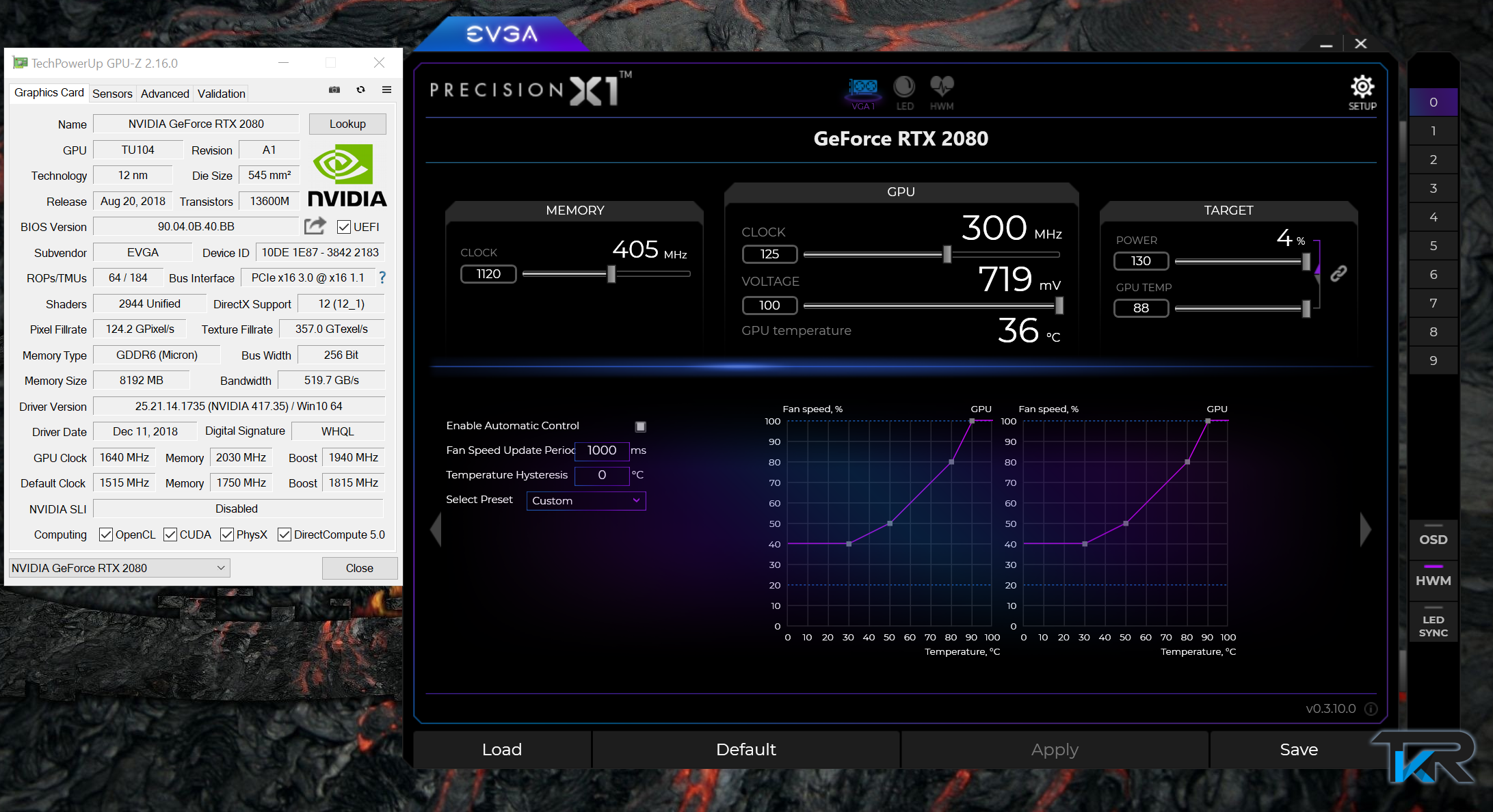The height and width of the screenshot is (812, 1493).
Task: Go to next page with right arrow
Action: pyautogui.click(x=1365, y=529)
